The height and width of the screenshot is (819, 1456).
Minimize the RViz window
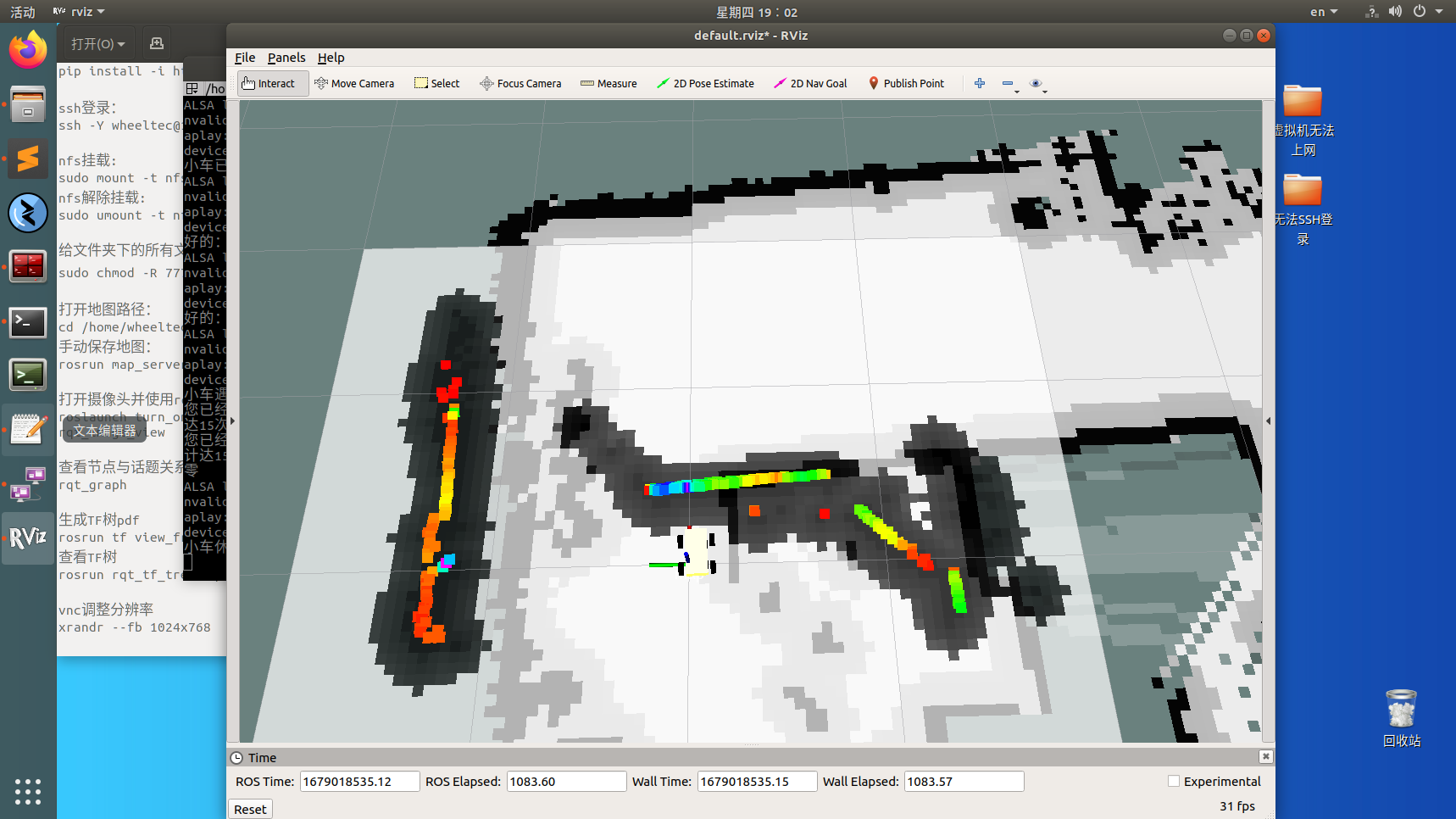(x=1229, y=35)
